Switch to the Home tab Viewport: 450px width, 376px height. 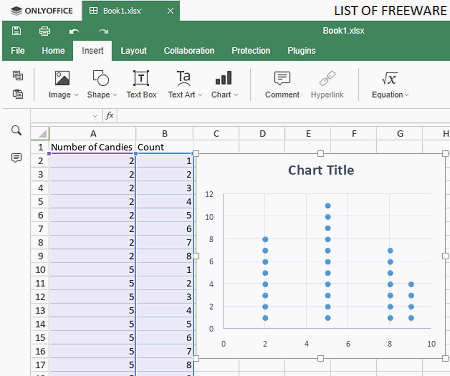53,51
